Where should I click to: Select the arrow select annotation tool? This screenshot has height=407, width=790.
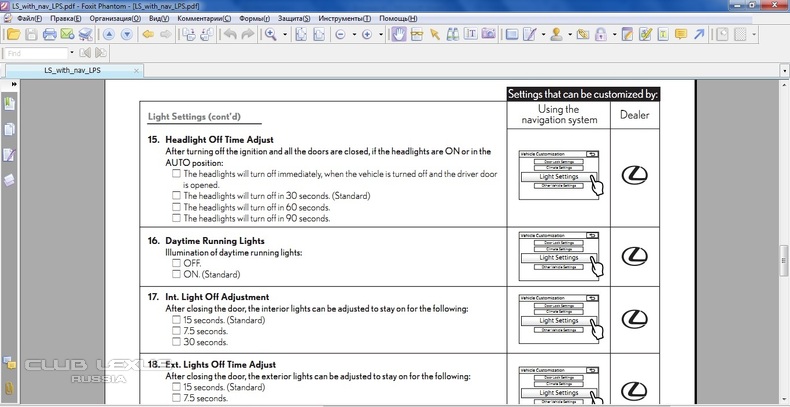[434, 34]
